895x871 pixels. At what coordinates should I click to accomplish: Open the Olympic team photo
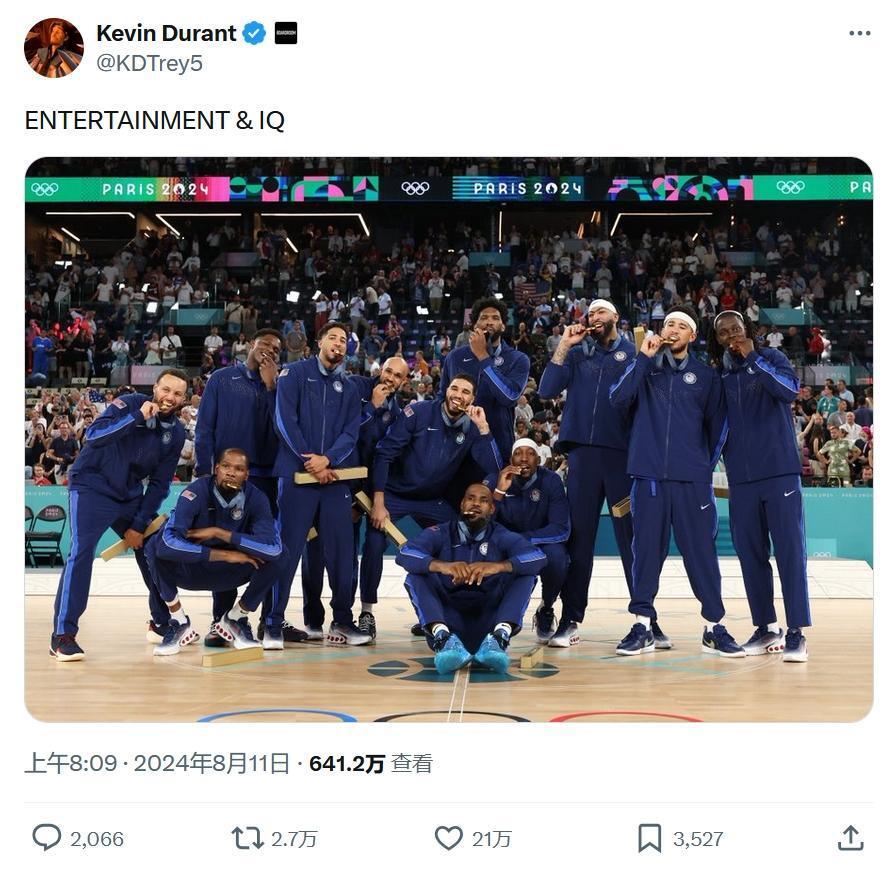449,439
